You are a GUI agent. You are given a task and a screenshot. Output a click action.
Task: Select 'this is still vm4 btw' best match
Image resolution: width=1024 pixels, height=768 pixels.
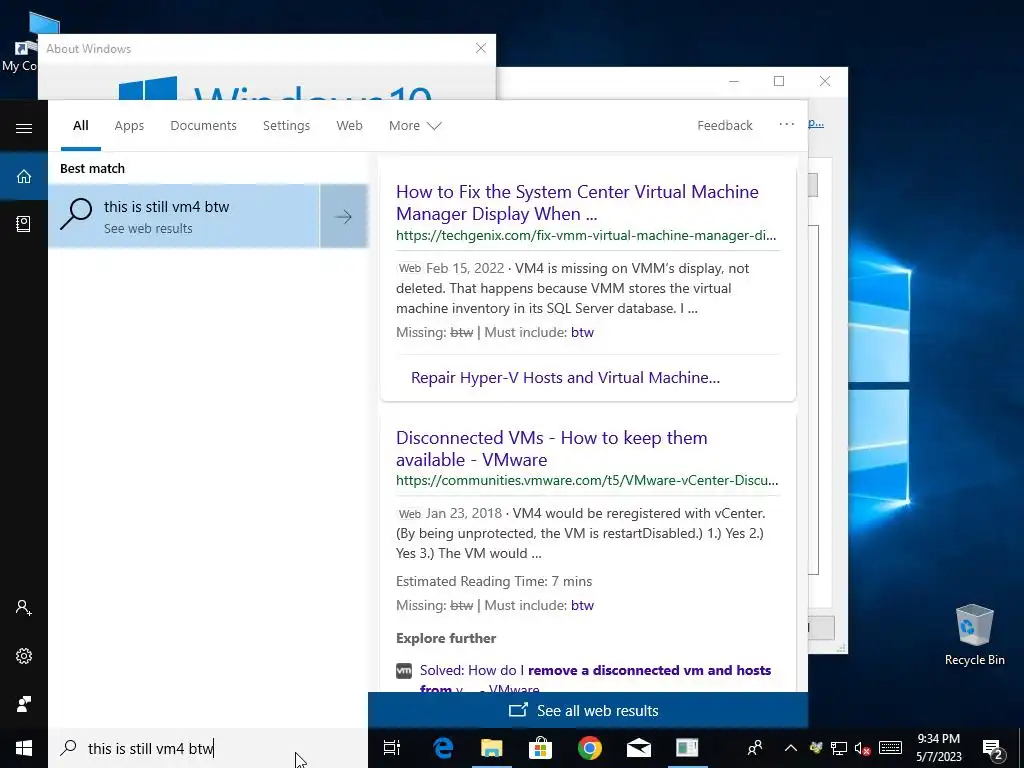tap(184, 216)
